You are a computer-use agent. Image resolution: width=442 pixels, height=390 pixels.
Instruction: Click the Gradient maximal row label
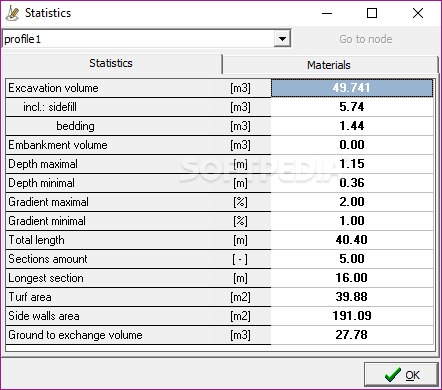click(48, 202)
